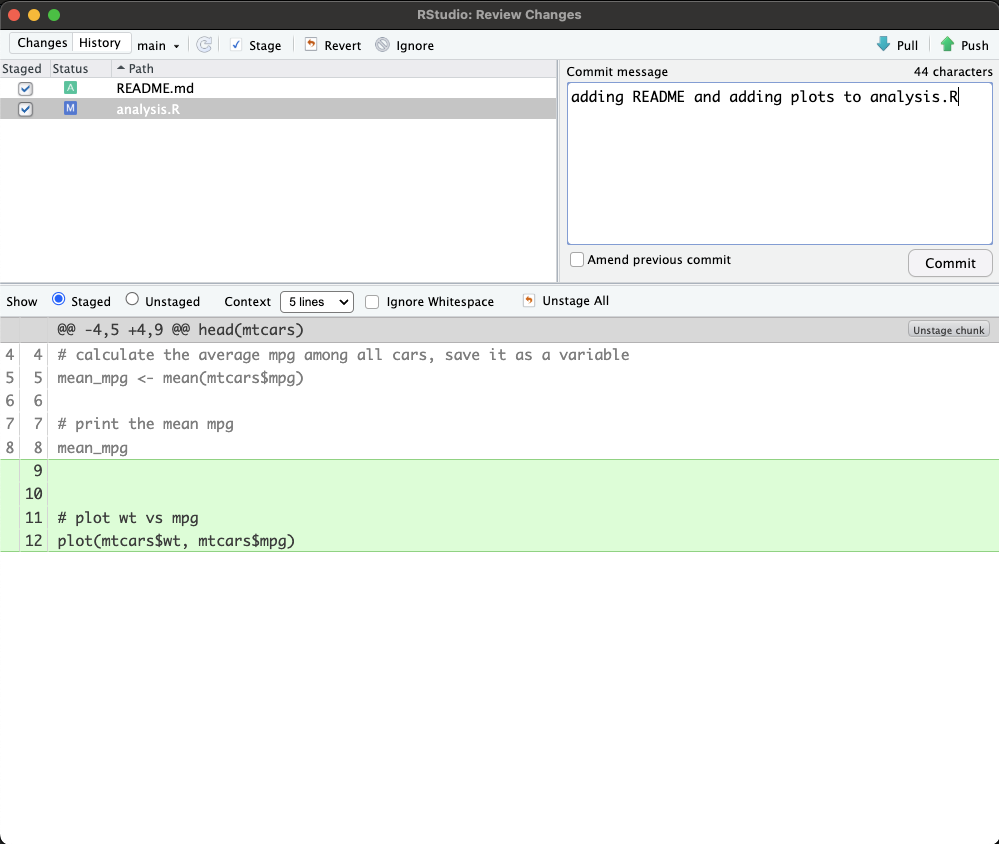Toggle the Ignore Whitespace checkbox
This screenshot has width=999, height=844.
(372, 302)
